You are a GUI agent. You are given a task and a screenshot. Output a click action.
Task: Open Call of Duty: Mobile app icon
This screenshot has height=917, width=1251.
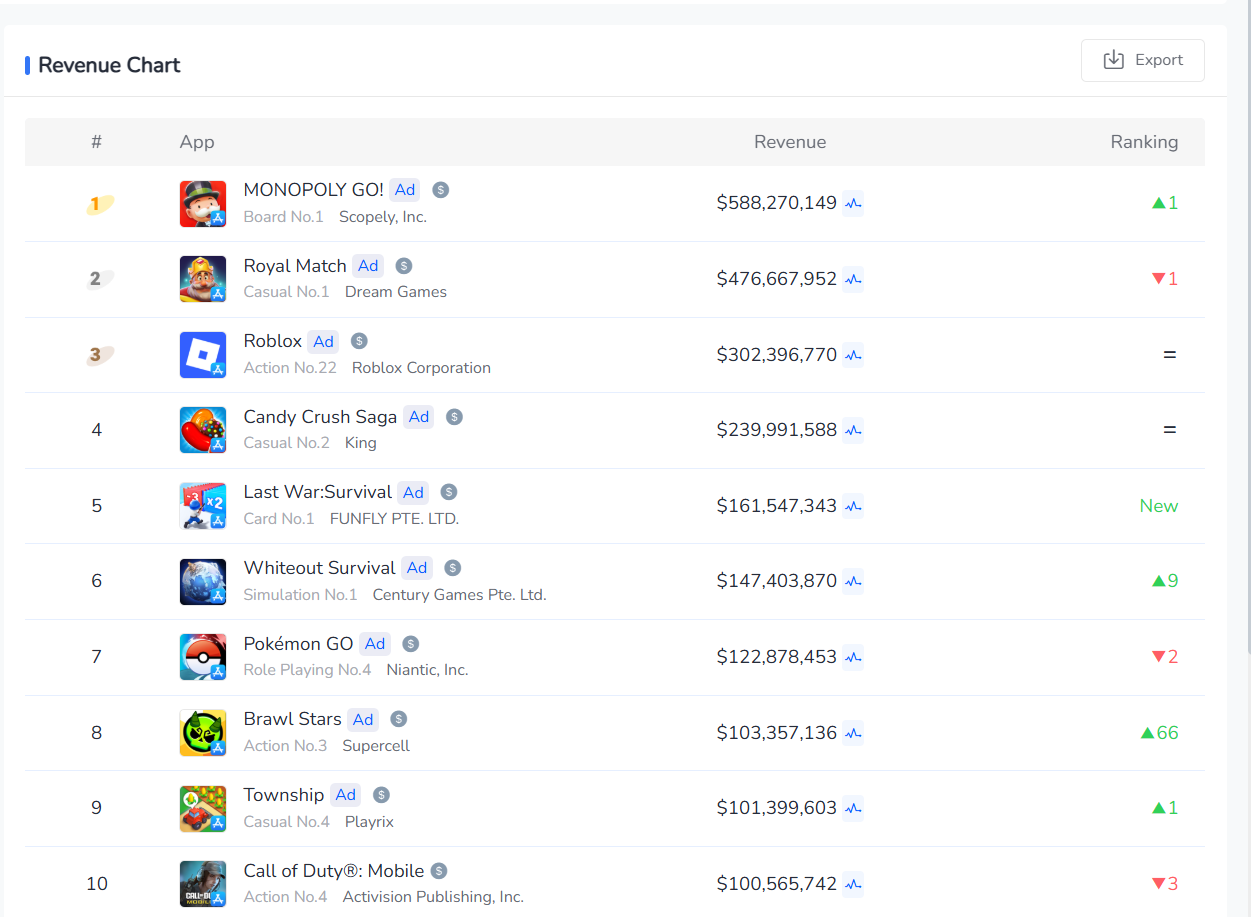tap(203, 884)
